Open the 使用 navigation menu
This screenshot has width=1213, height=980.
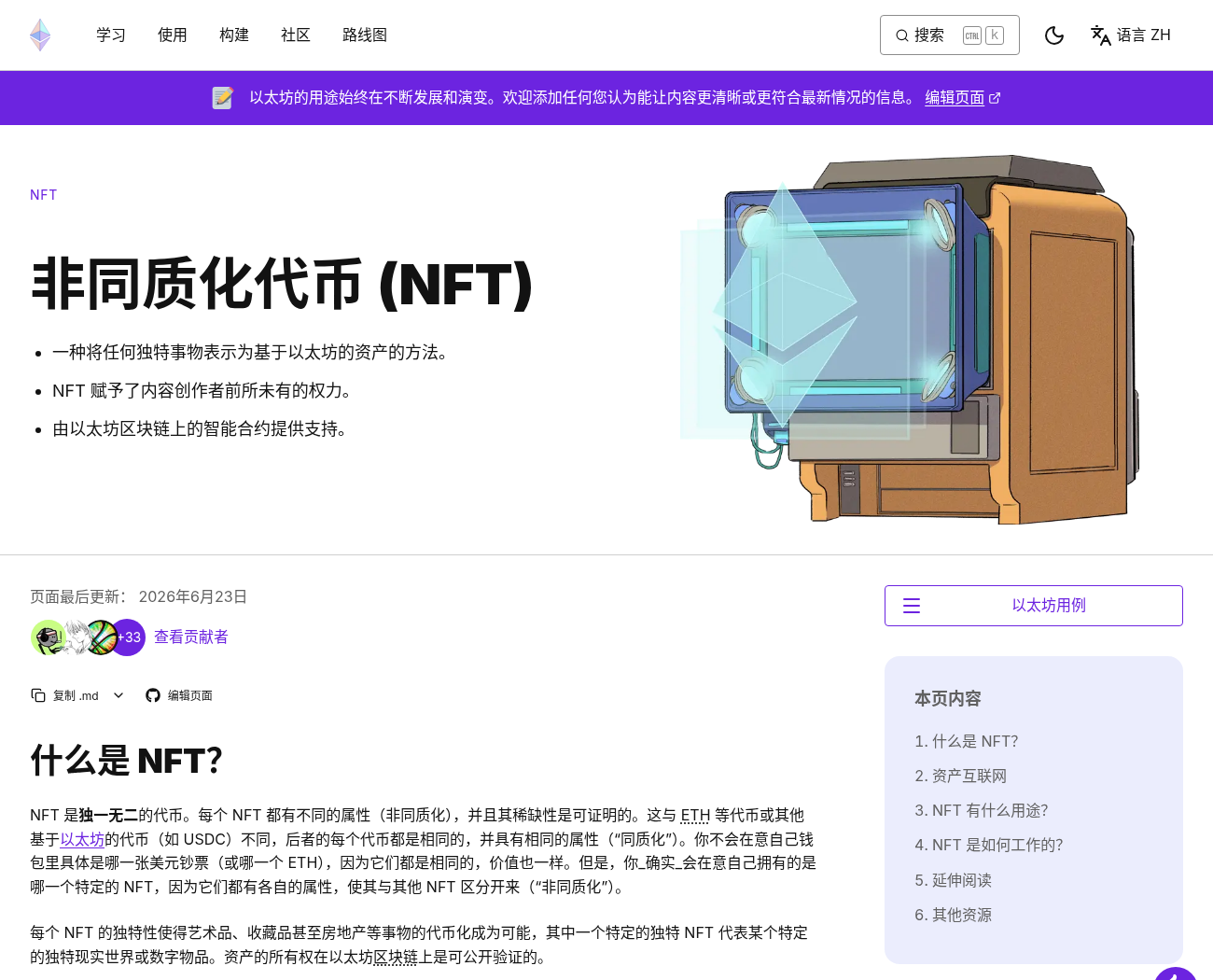pos(173,35)
